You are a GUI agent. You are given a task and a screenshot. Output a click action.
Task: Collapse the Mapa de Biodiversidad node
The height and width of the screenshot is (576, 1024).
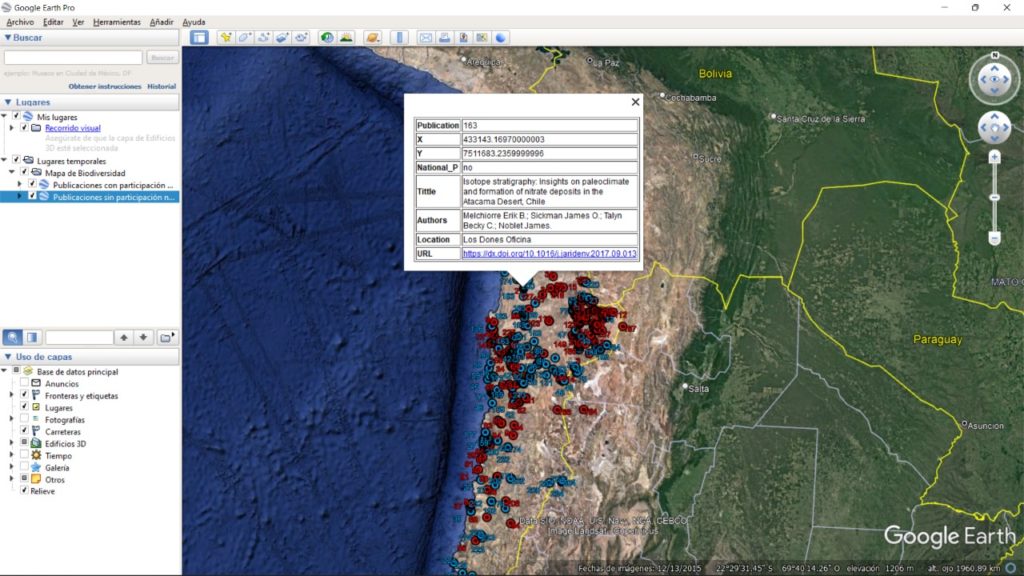point(12,172)
